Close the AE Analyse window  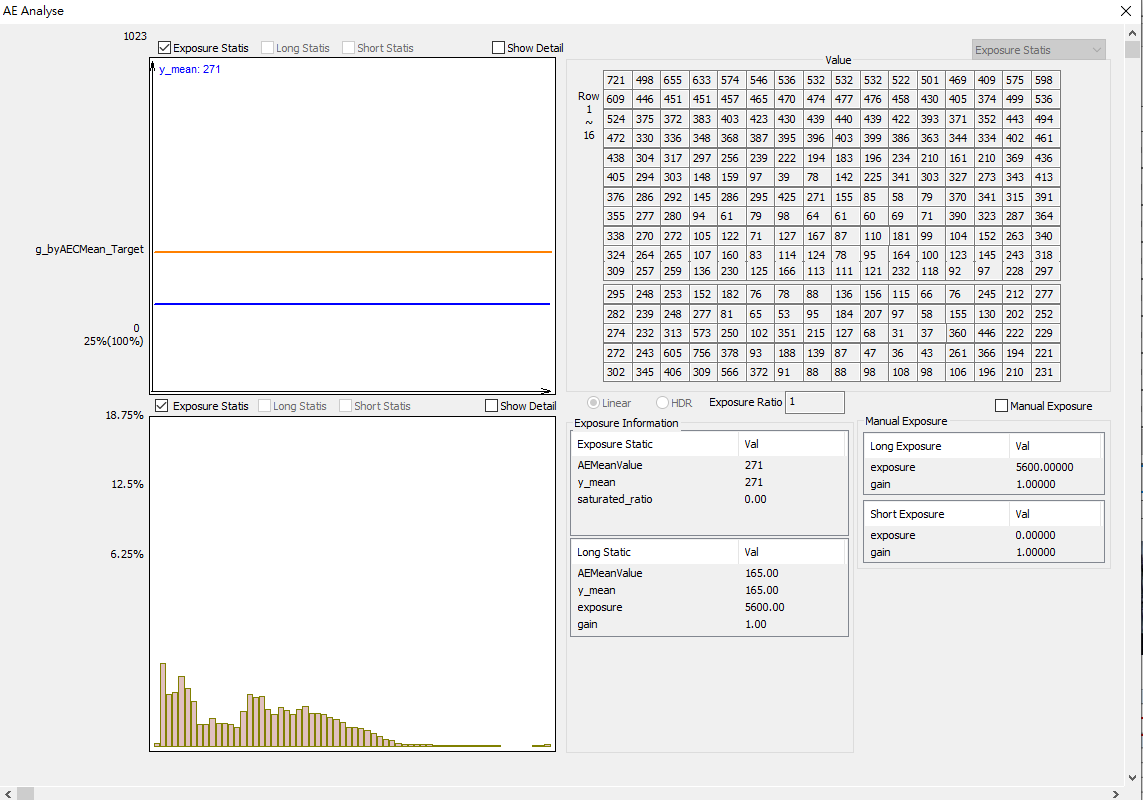coord(1127,11)
